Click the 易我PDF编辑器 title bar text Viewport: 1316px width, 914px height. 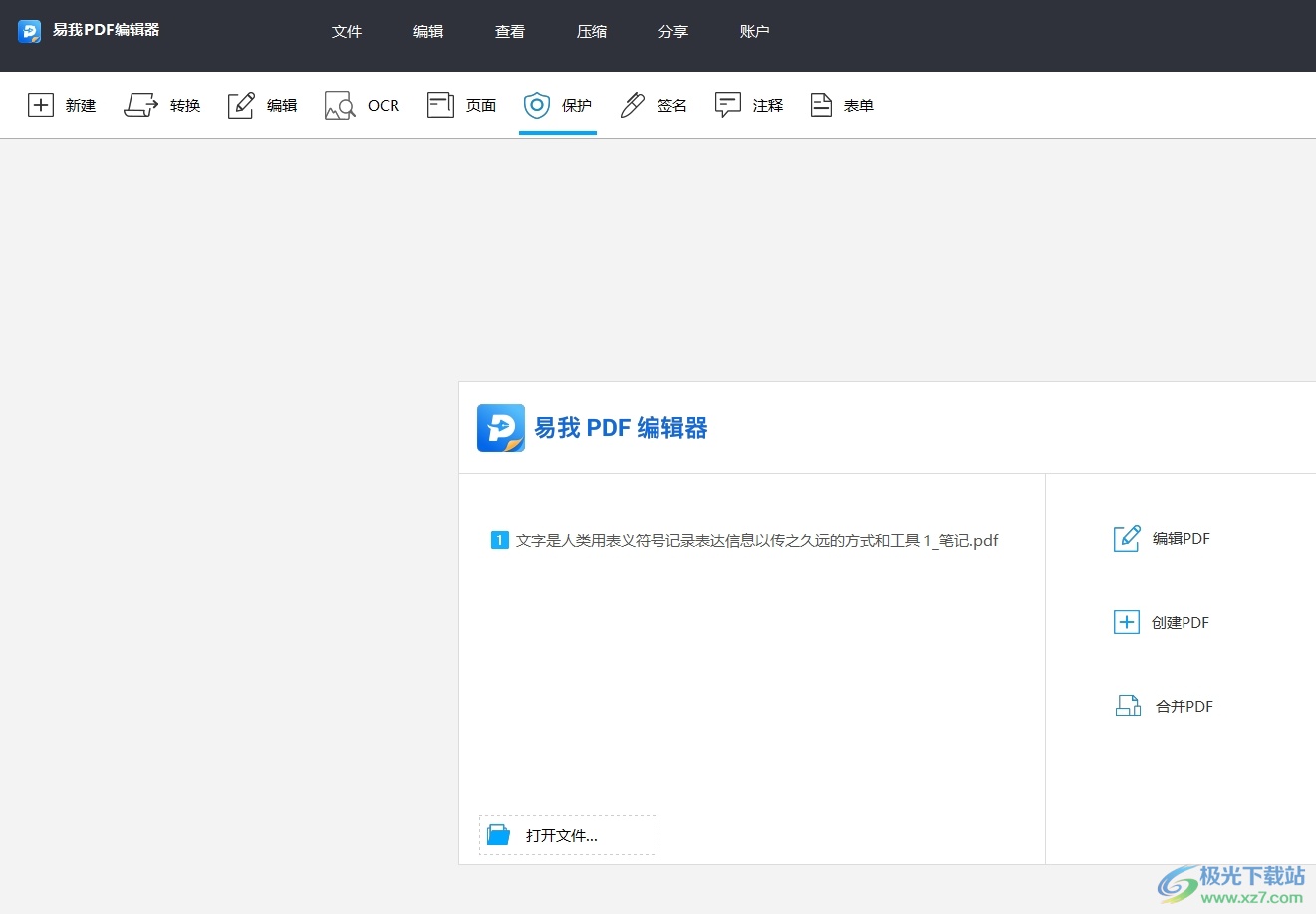click(x=106, y=30)
